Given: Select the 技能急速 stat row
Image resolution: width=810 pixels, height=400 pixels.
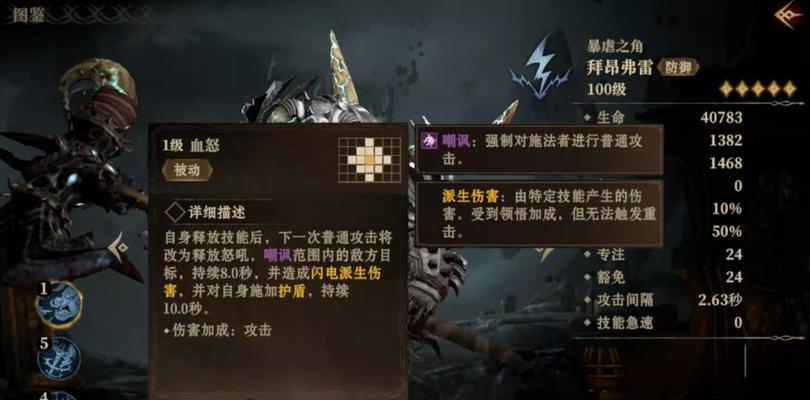Looking at the screenshot, I should pos(666,323).
